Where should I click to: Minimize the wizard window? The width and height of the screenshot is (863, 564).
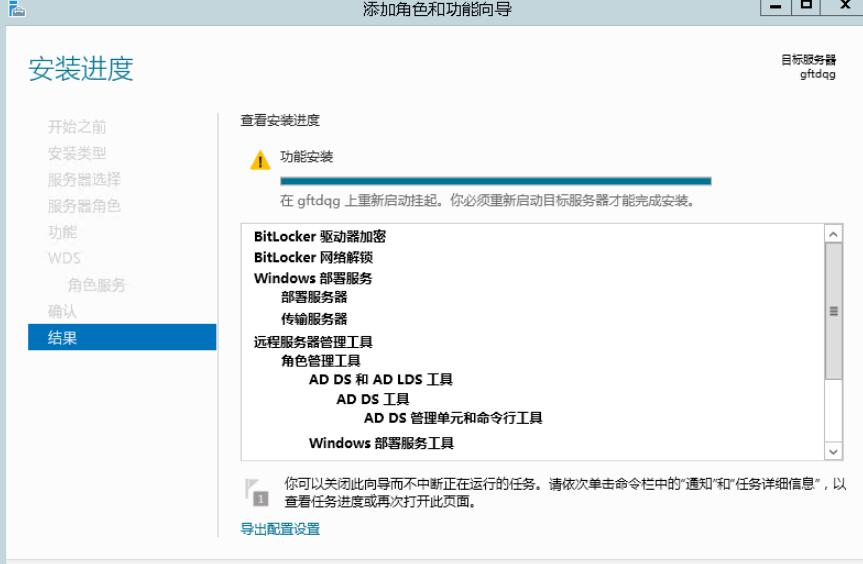[775, 7]
